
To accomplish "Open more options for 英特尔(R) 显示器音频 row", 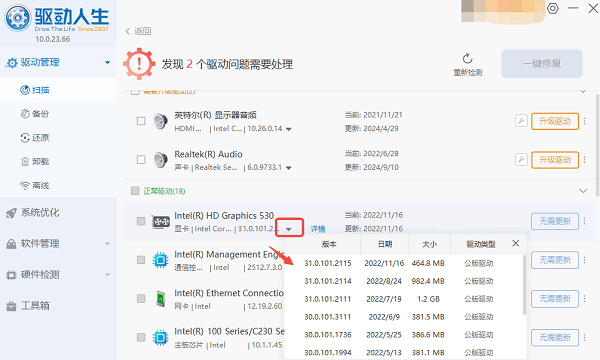I will [x=584, y=121].
